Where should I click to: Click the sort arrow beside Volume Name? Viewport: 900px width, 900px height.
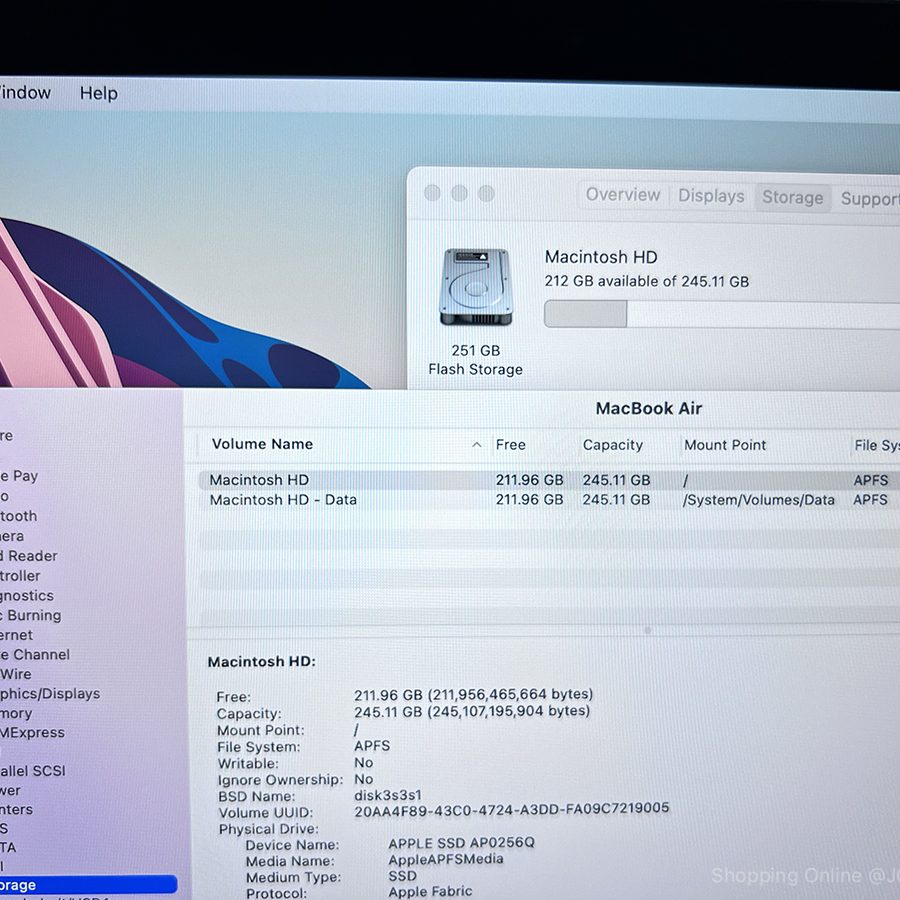click(x=476, y=445)
